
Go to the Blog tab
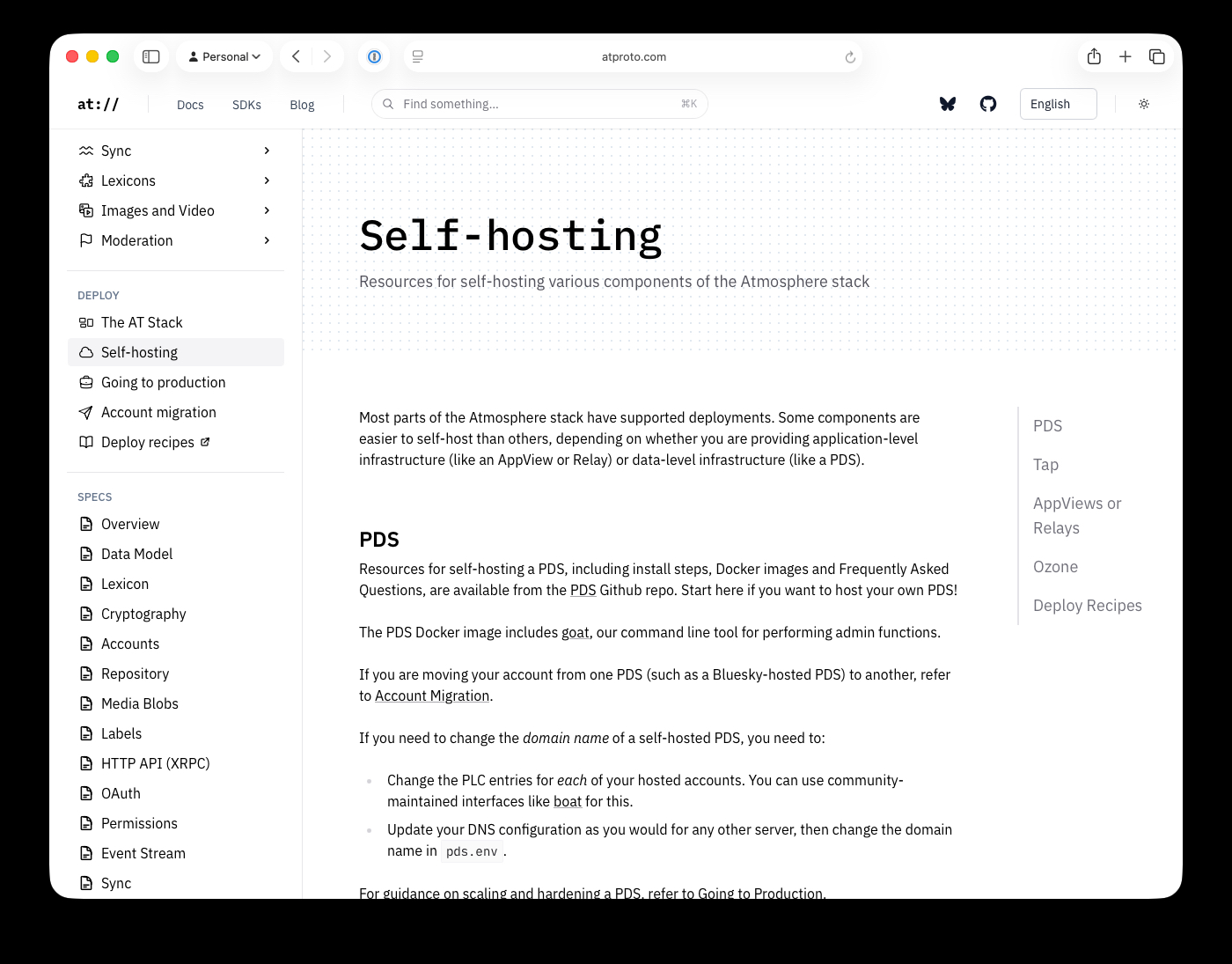(x=302, y=105)
